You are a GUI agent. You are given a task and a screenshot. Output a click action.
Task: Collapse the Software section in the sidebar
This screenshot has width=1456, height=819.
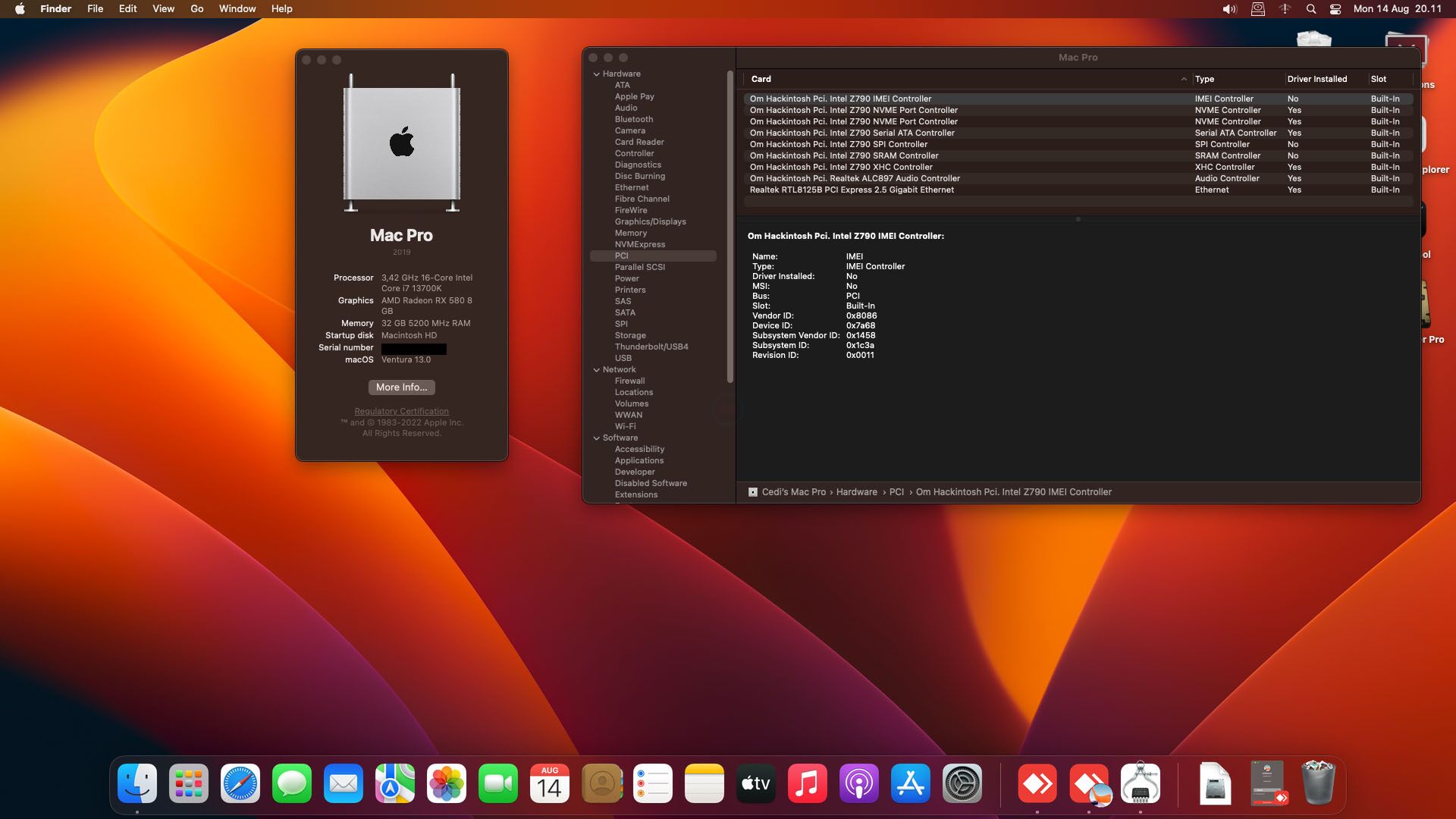(596, 438)
